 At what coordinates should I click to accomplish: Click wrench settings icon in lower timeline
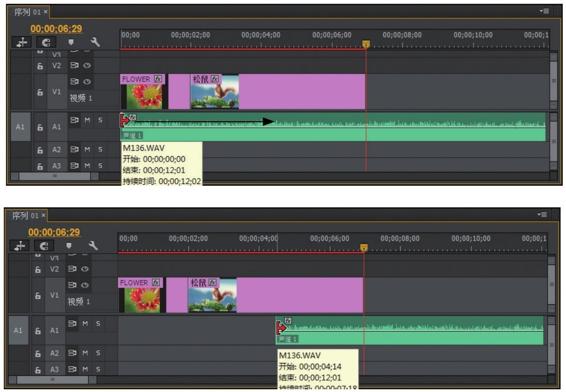(93, 246)
